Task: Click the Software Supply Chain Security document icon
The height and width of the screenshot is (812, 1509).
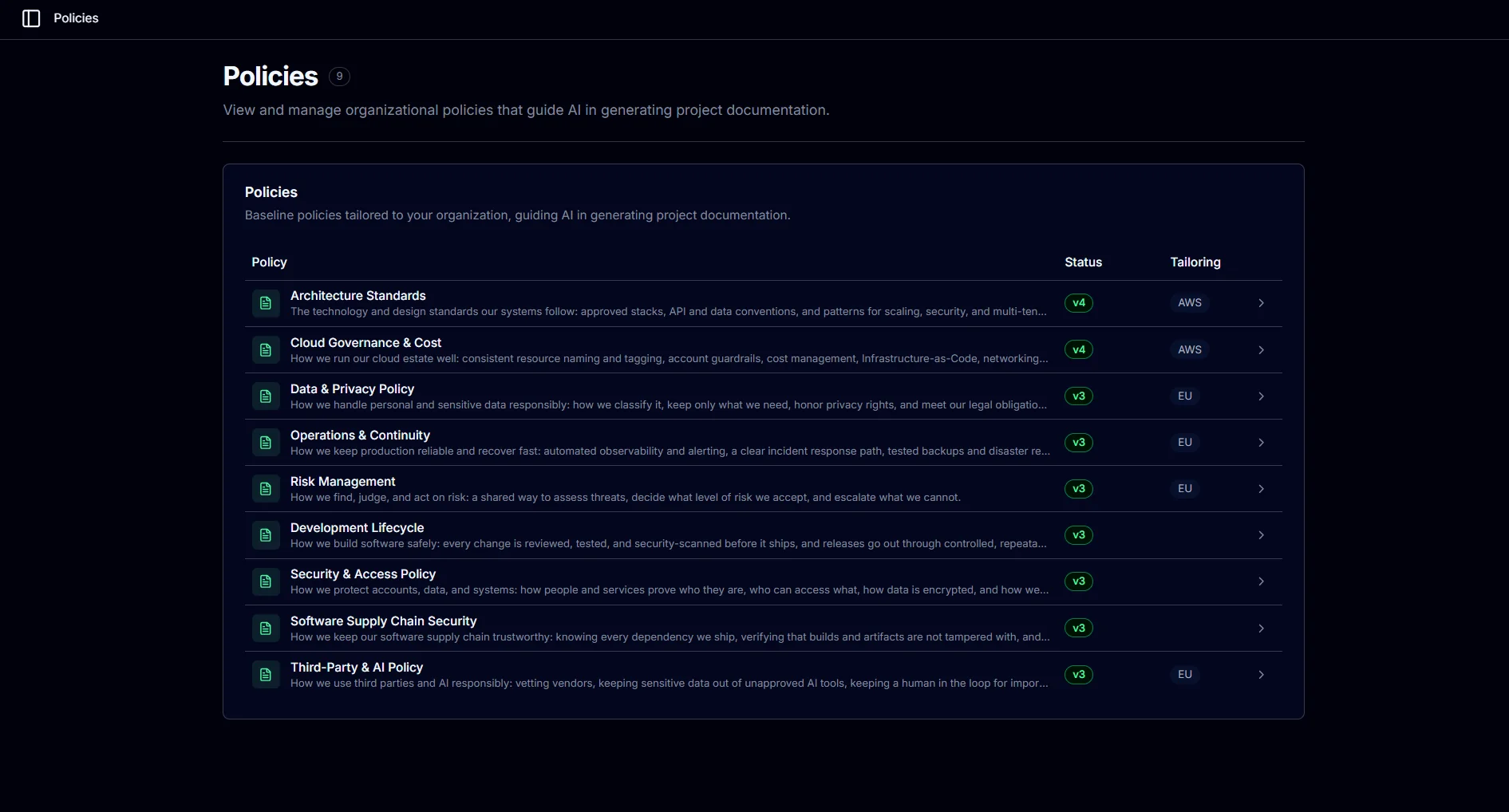Action: 266,629
